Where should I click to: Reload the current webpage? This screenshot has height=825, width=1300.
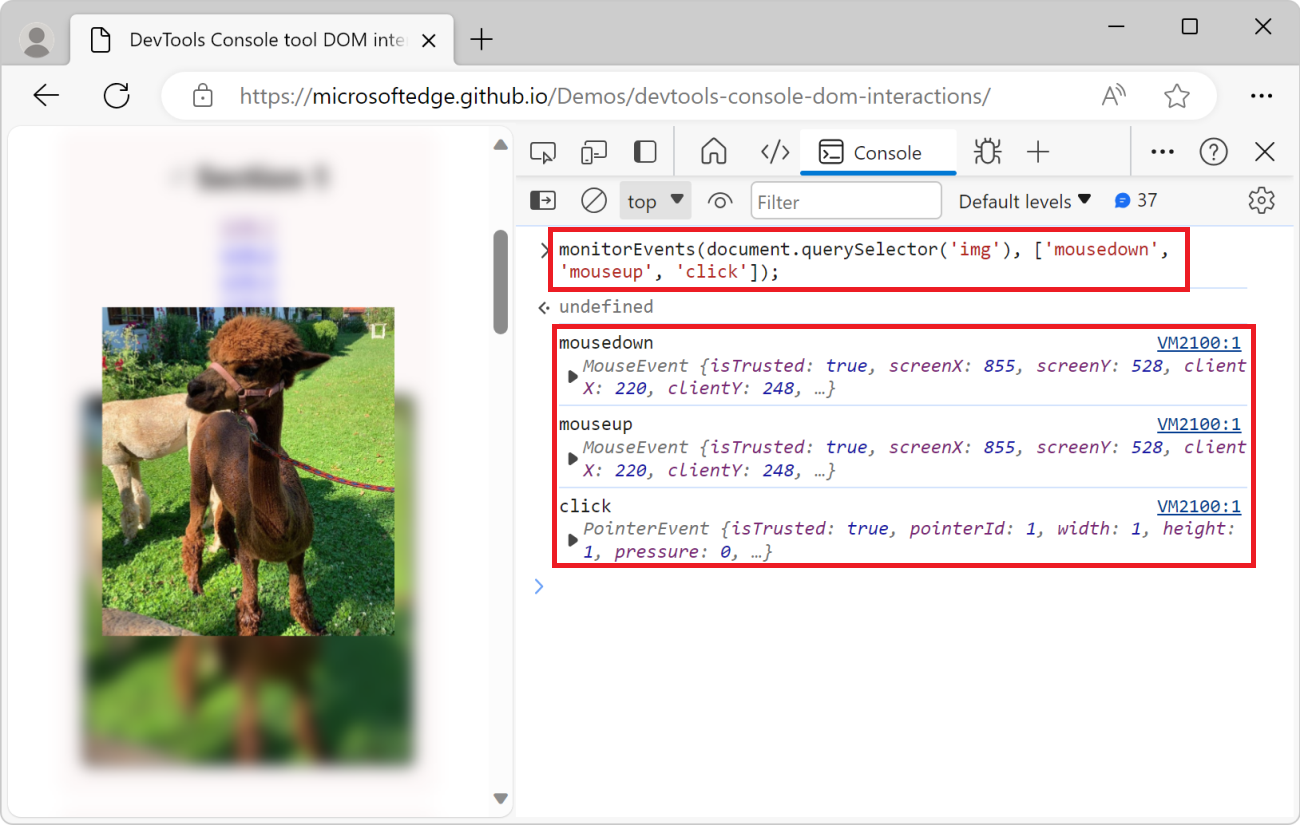point(116,95)
